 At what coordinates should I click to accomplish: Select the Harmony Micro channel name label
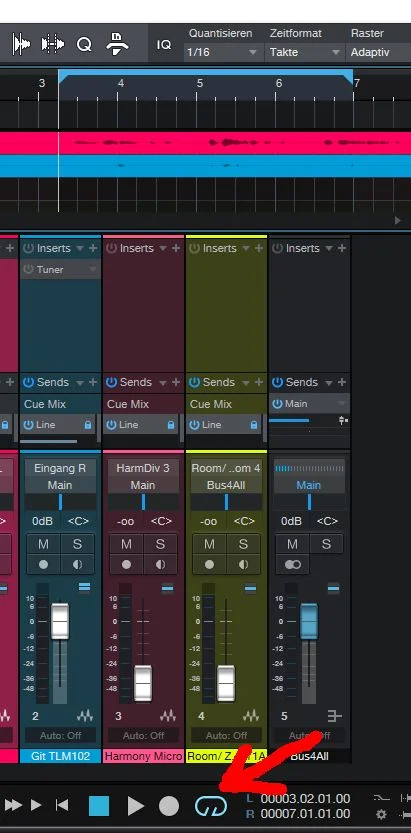(143, 756)
